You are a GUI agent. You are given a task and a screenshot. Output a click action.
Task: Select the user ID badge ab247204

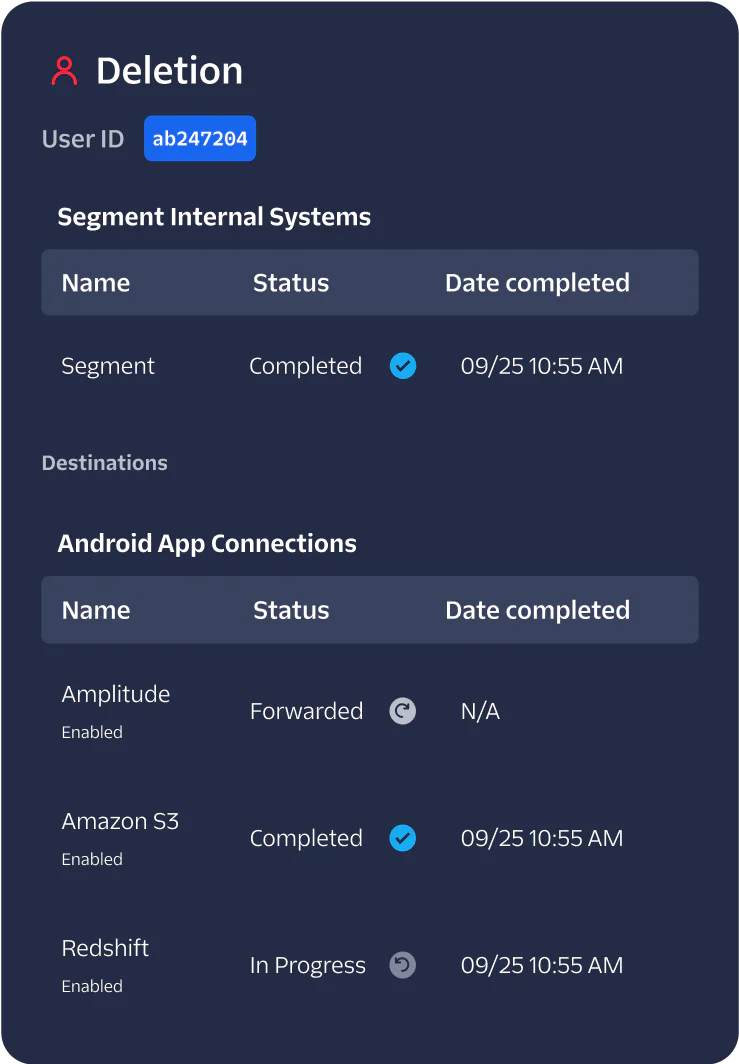200,139
